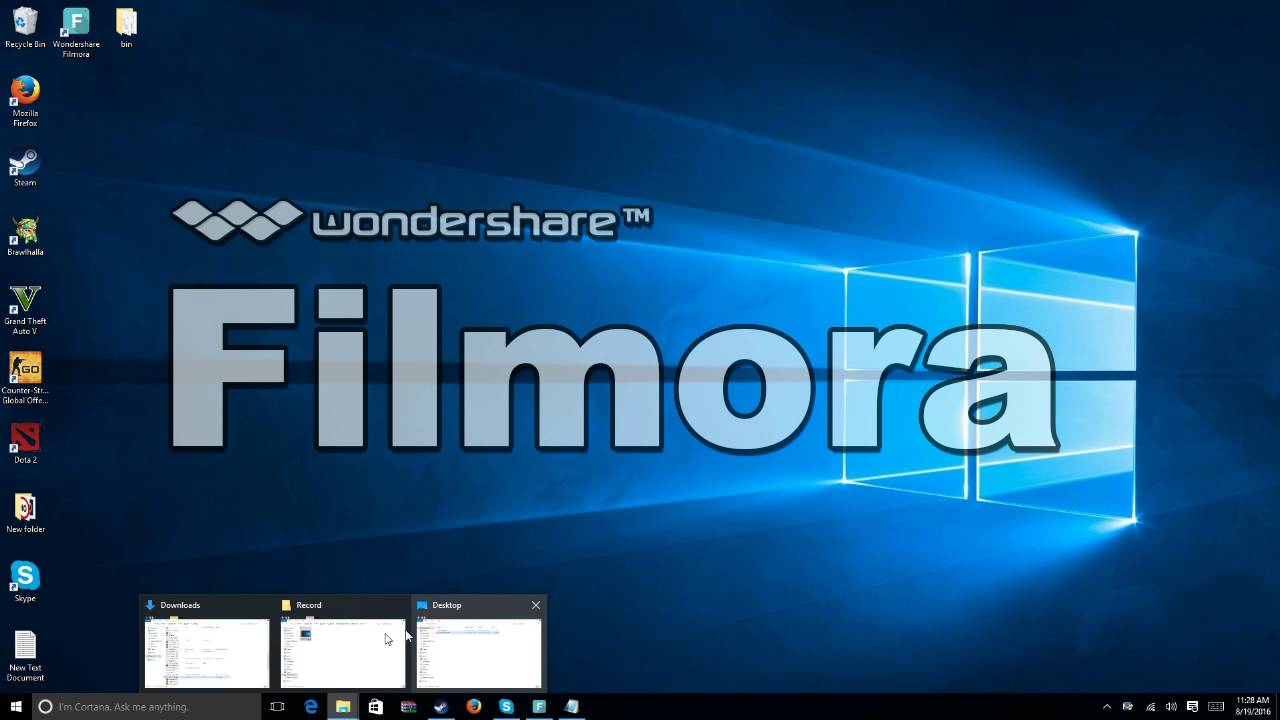The image size is (1280, 720).
Task: Open Steam from the taskbar
Action: 441,706
